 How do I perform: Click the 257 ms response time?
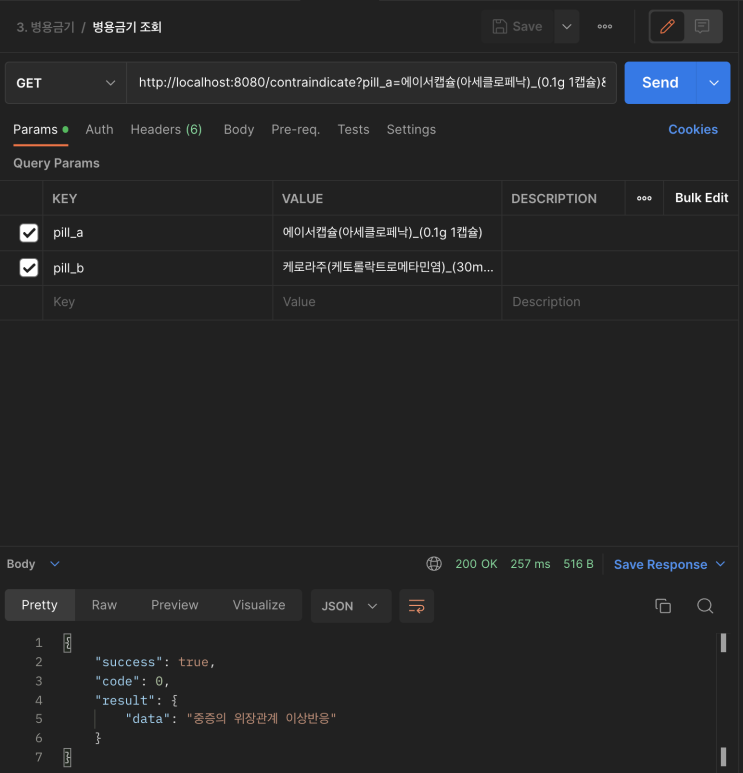pyautogui.click(x=530, y=564)
